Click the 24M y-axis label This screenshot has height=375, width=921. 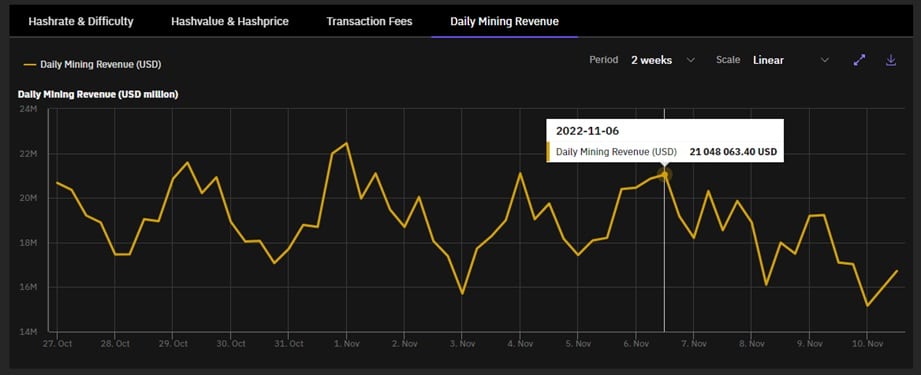29,109
